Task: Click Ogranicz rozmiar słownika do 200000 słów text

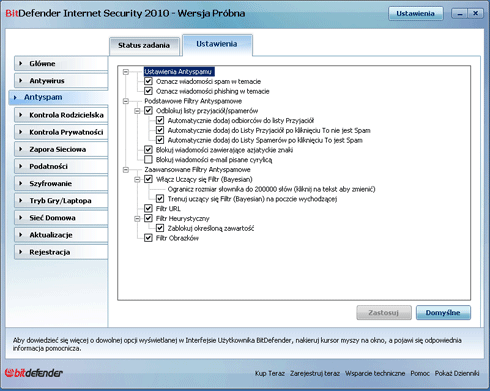Action: coord(271,189)
